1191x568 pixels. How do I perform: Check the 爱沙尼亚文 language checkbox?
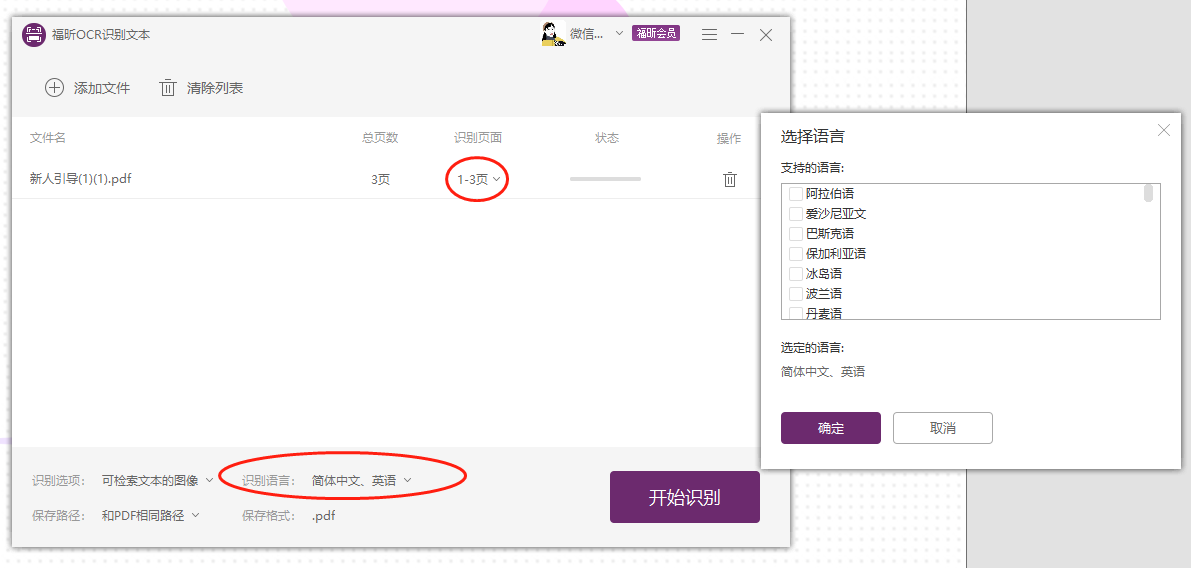pos(796,213)
